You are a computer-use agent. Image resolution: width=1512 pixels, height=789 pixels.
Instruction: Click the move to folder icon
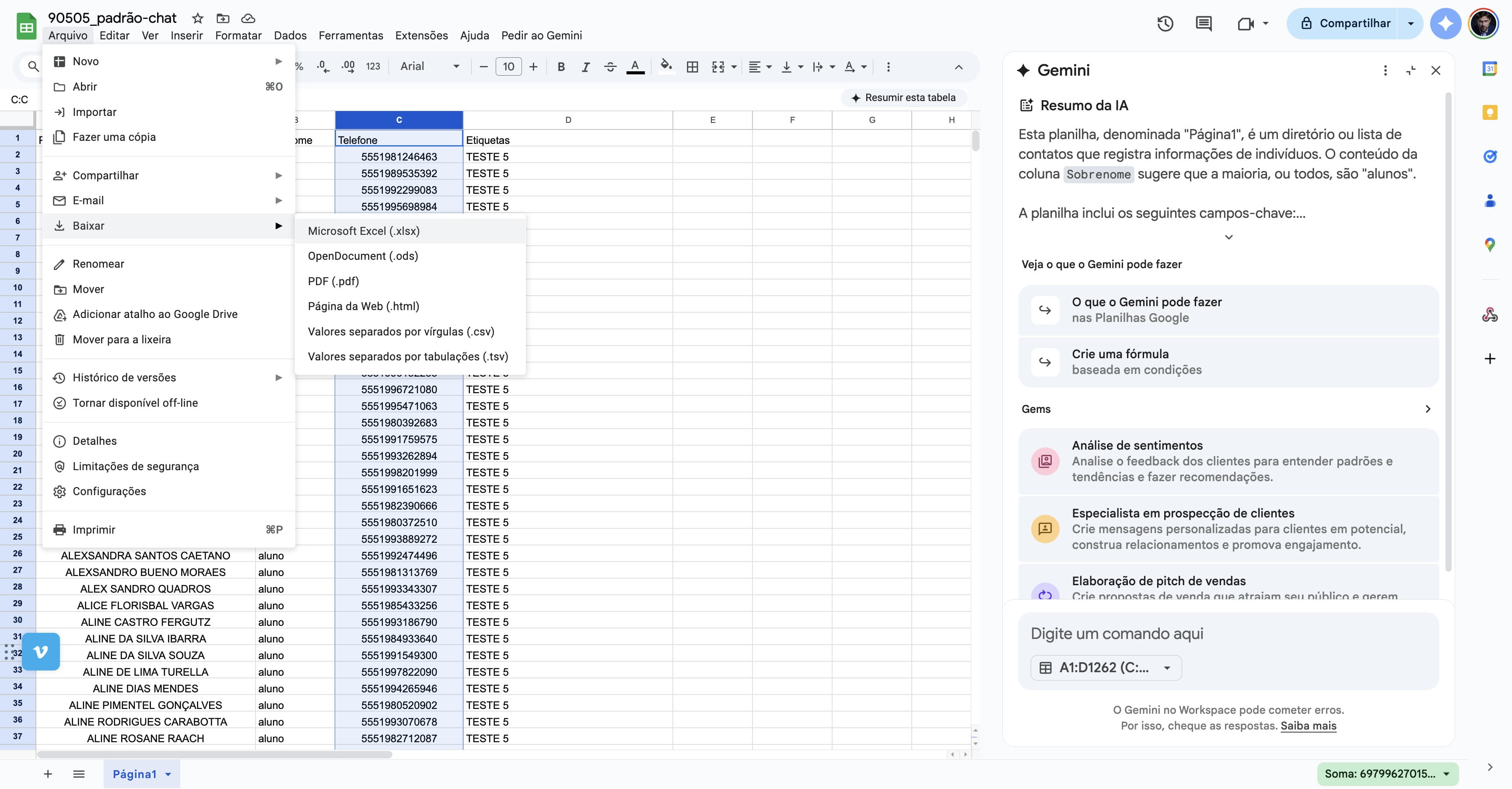tap(222, 18)
